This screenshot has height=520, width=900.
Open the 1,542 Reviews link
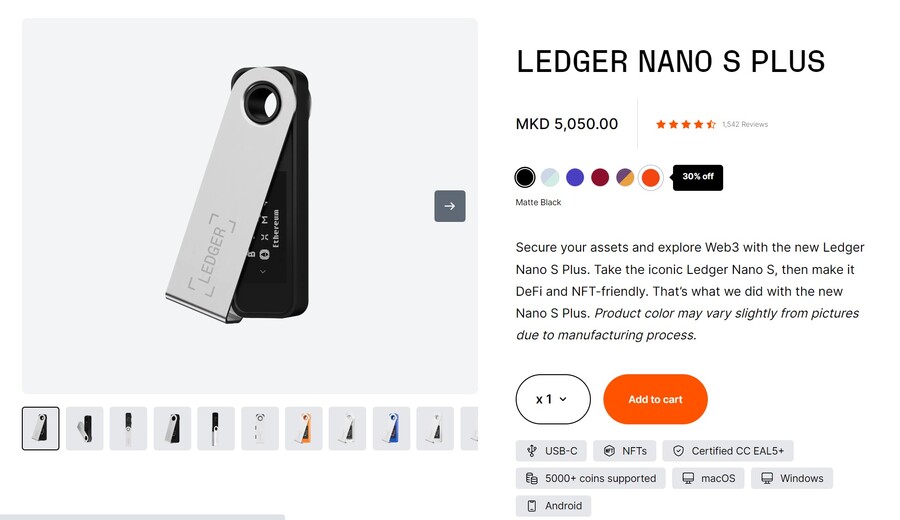click(x=745, y=124)
